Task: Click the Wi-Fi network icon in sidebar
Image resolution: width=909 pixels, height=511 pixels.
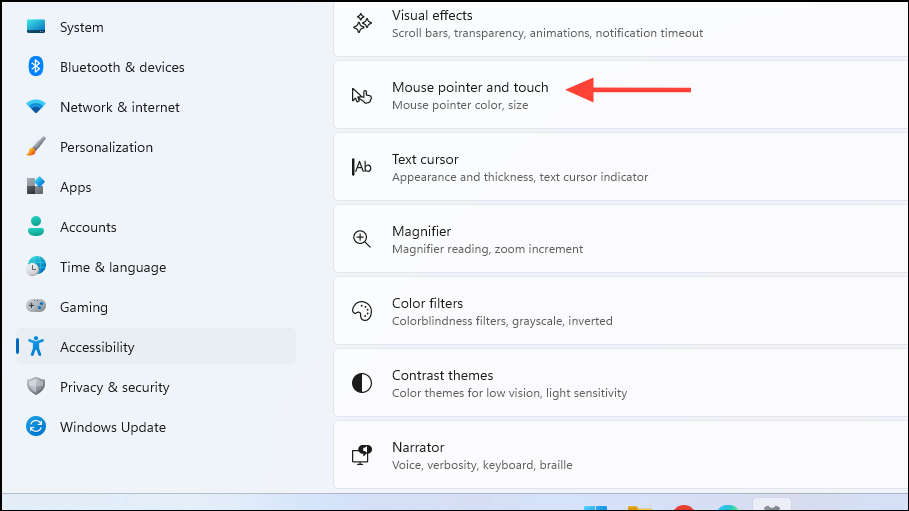Action: click(36, 107)
